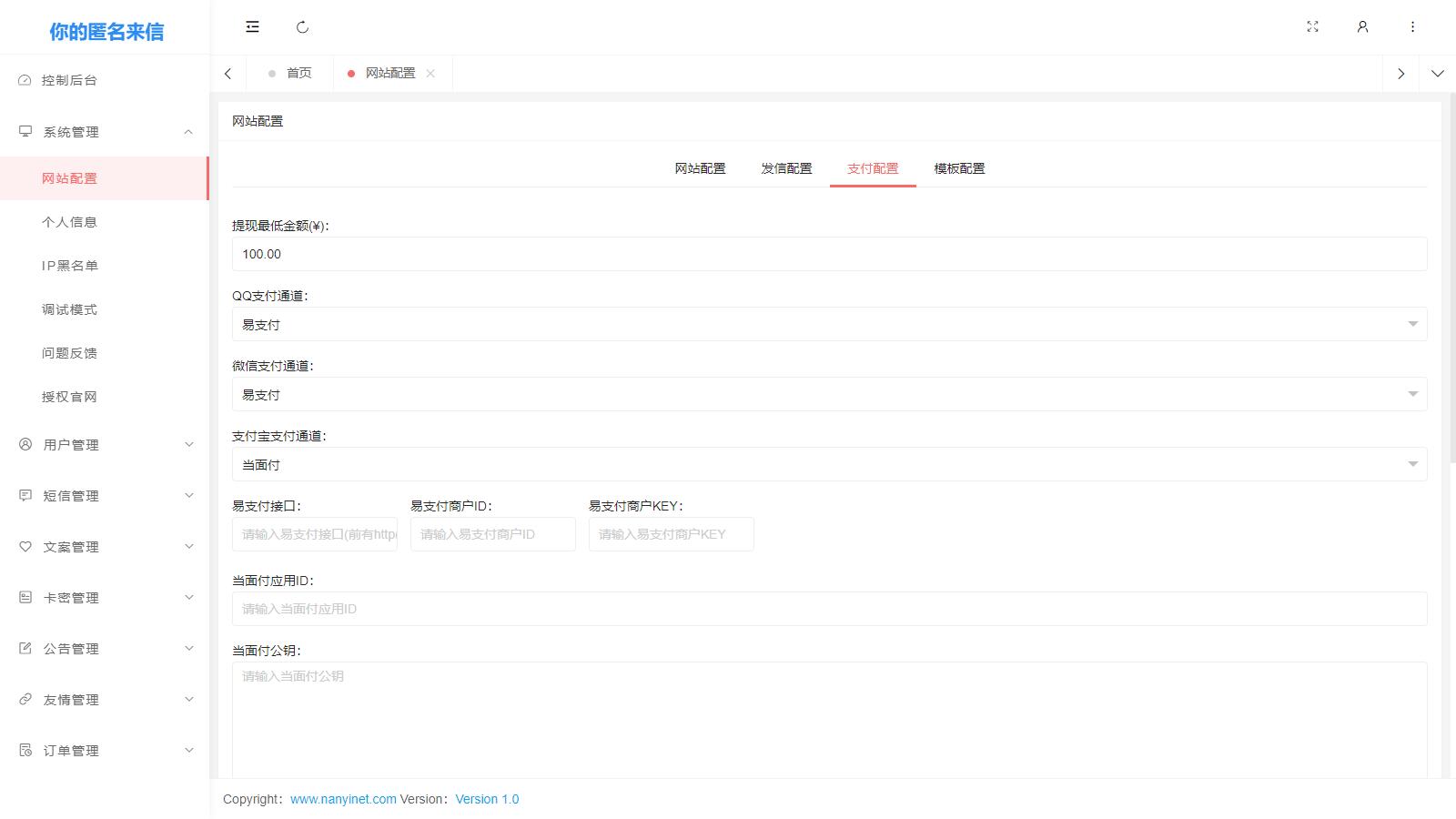
Task: Open the three-dot more options menu
Action: [1412, 27]
